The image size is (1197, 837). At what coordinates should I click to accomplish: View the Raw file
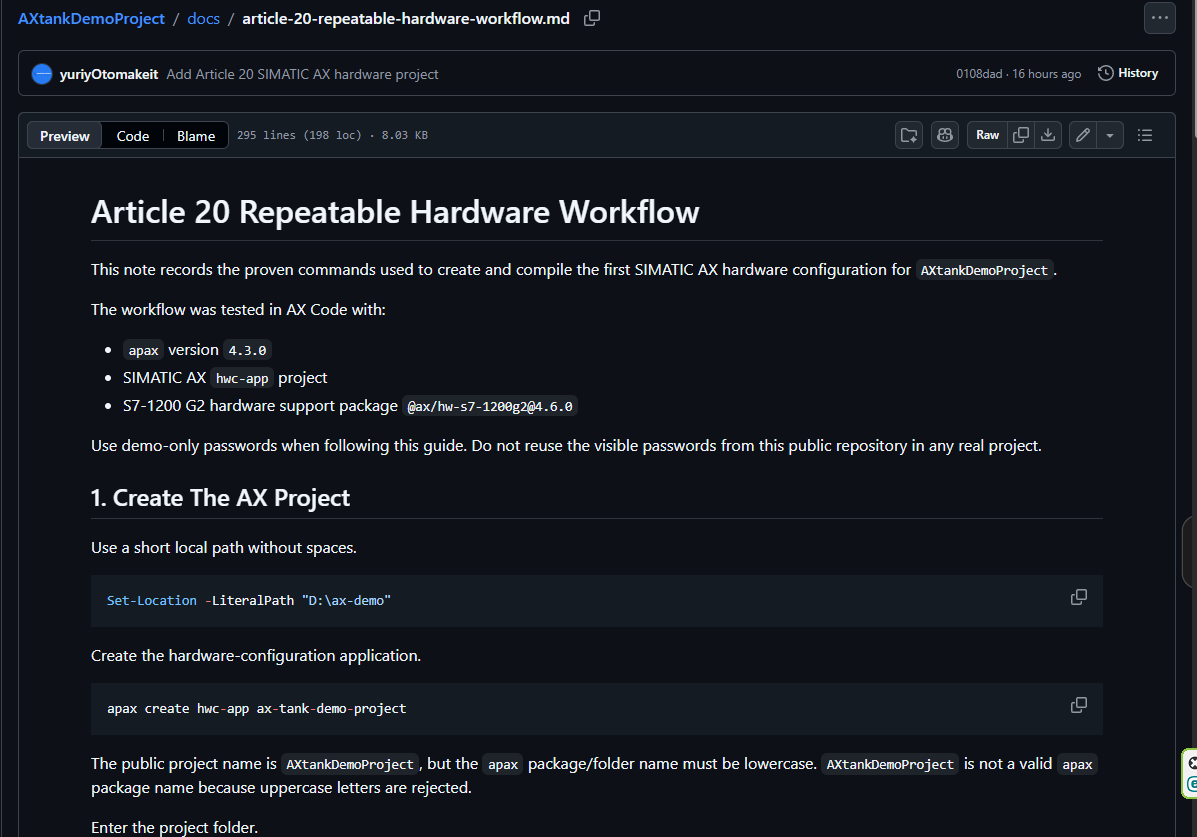pyautogui.click(x=987, y=135)
